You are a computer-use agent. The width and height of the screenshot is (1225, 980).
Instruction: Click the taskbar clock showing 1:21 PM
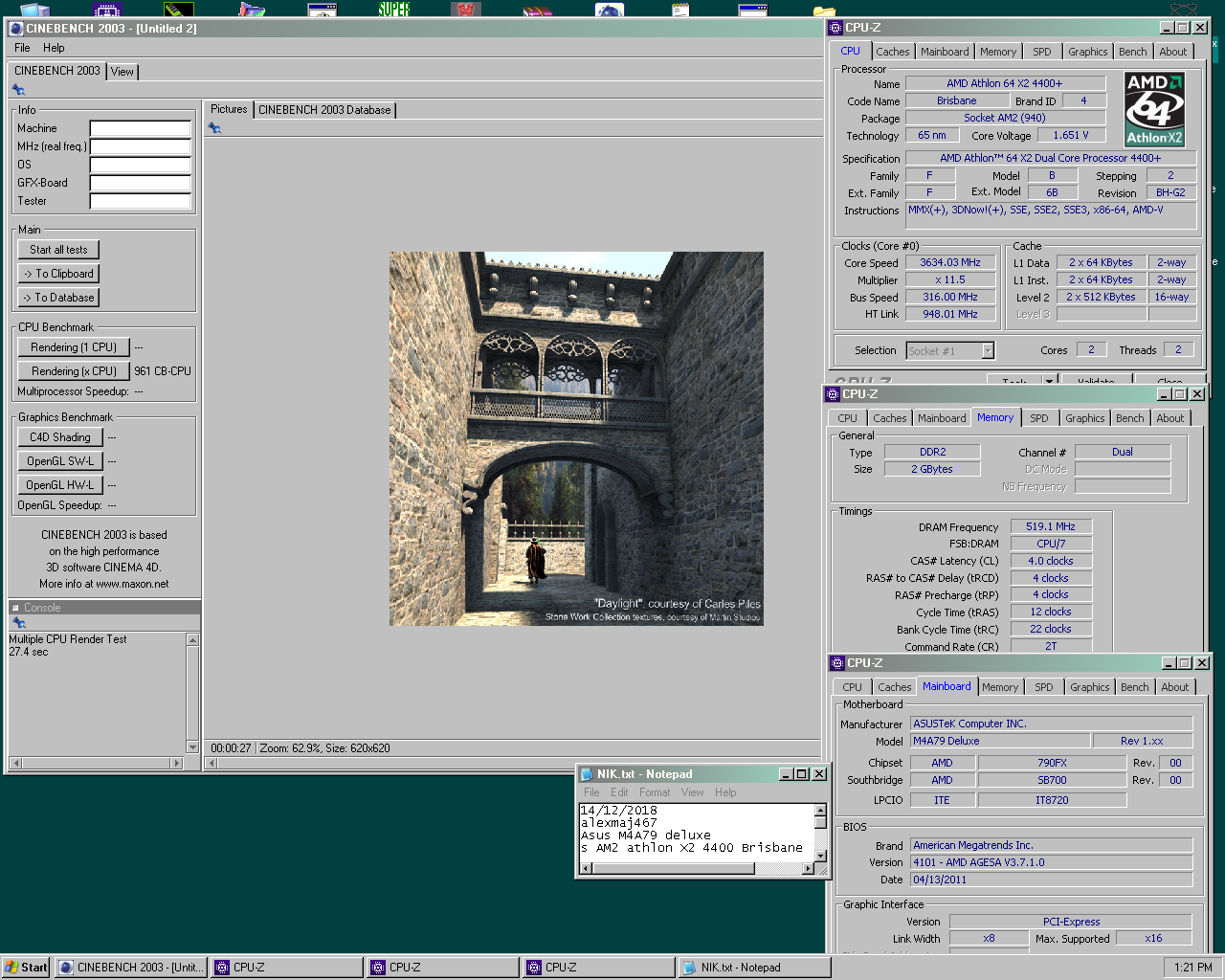click(1192, 968)
